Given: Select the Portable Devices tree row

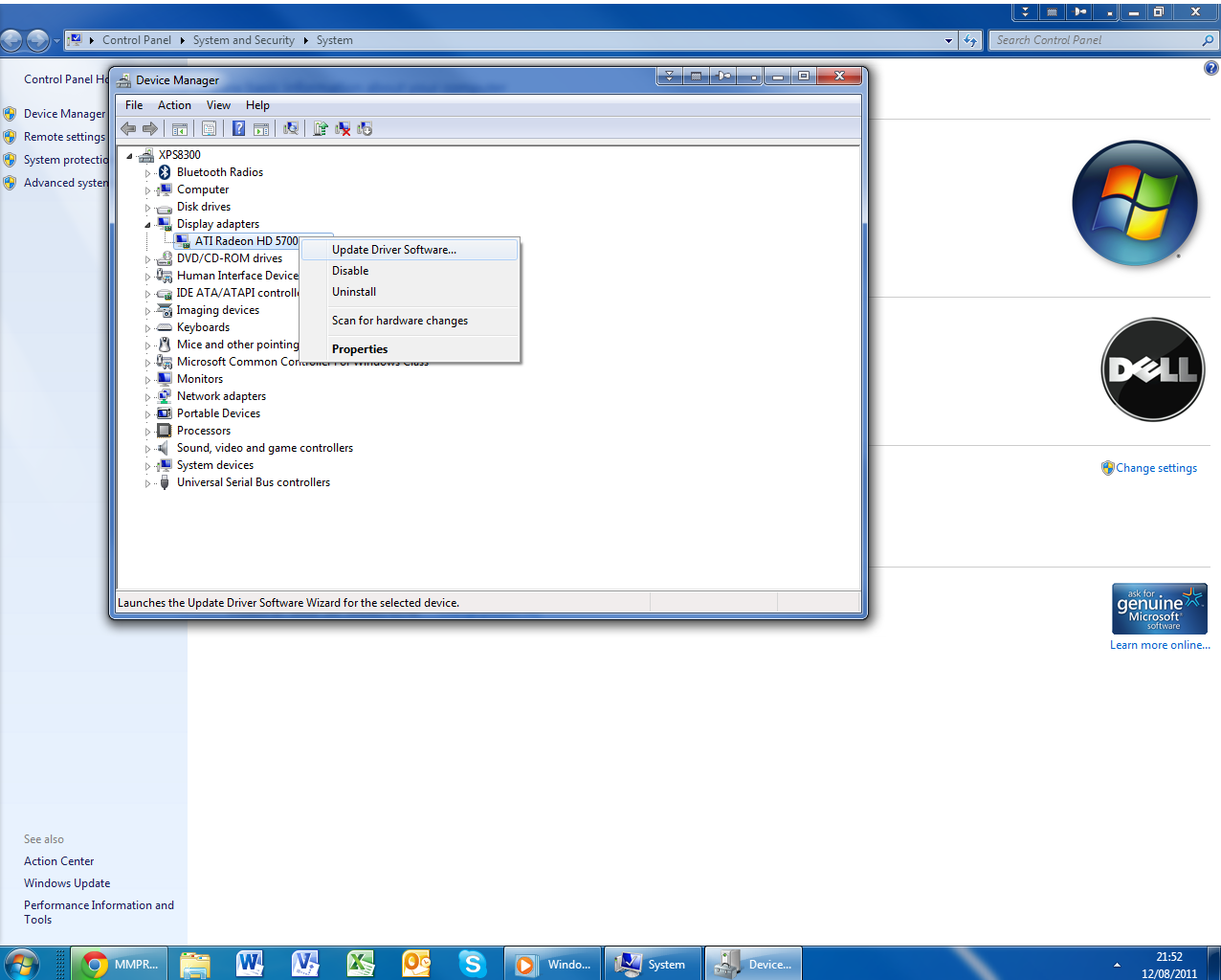Looking at the screenshot, I should [x=218, y=413].
